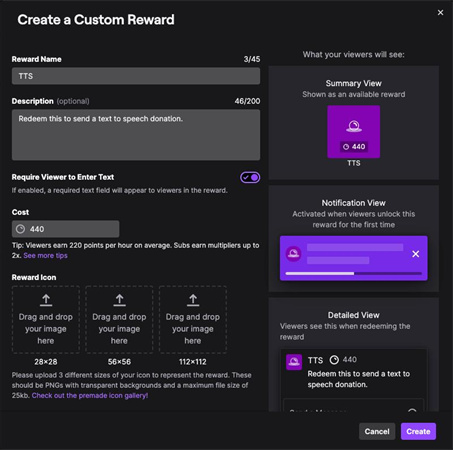This screenshot has height=450, width=453.
Task: Click the 46/200 character counter
Action: point(247,101)
